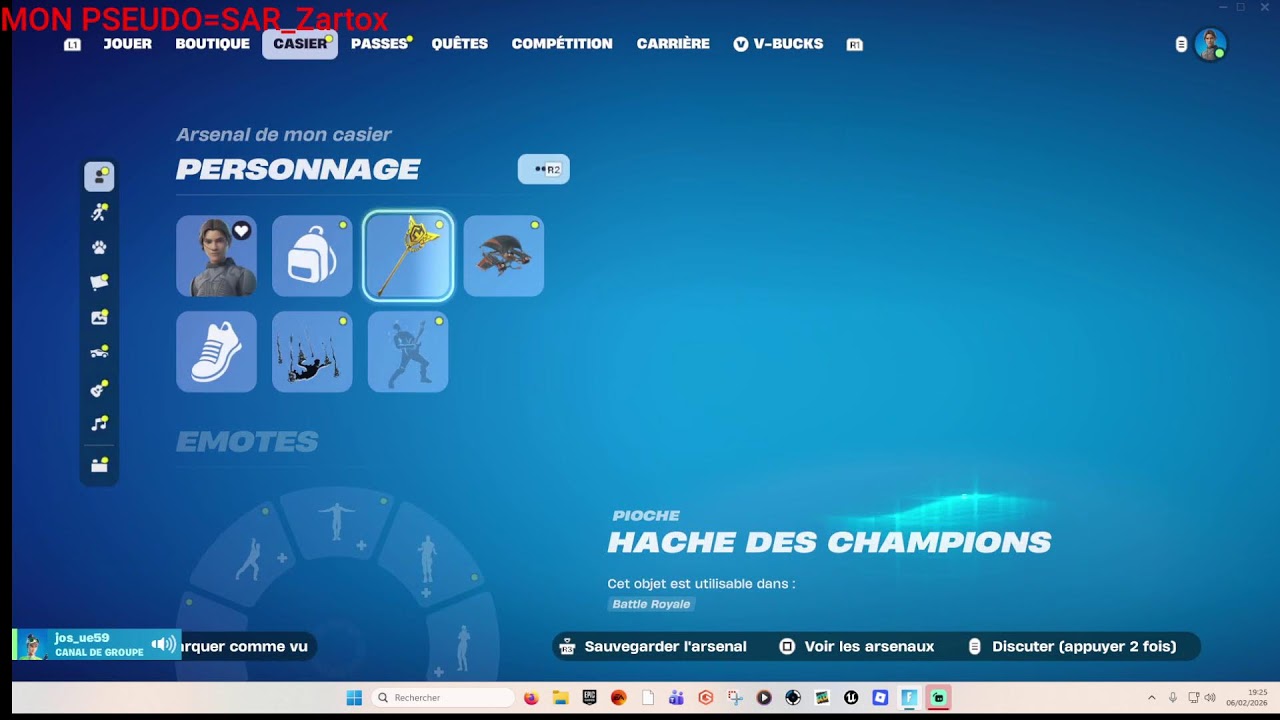Click the EMOTES section heading
Image resolution: width=1280 pixels, height=720 pixels.
point(247,441)
